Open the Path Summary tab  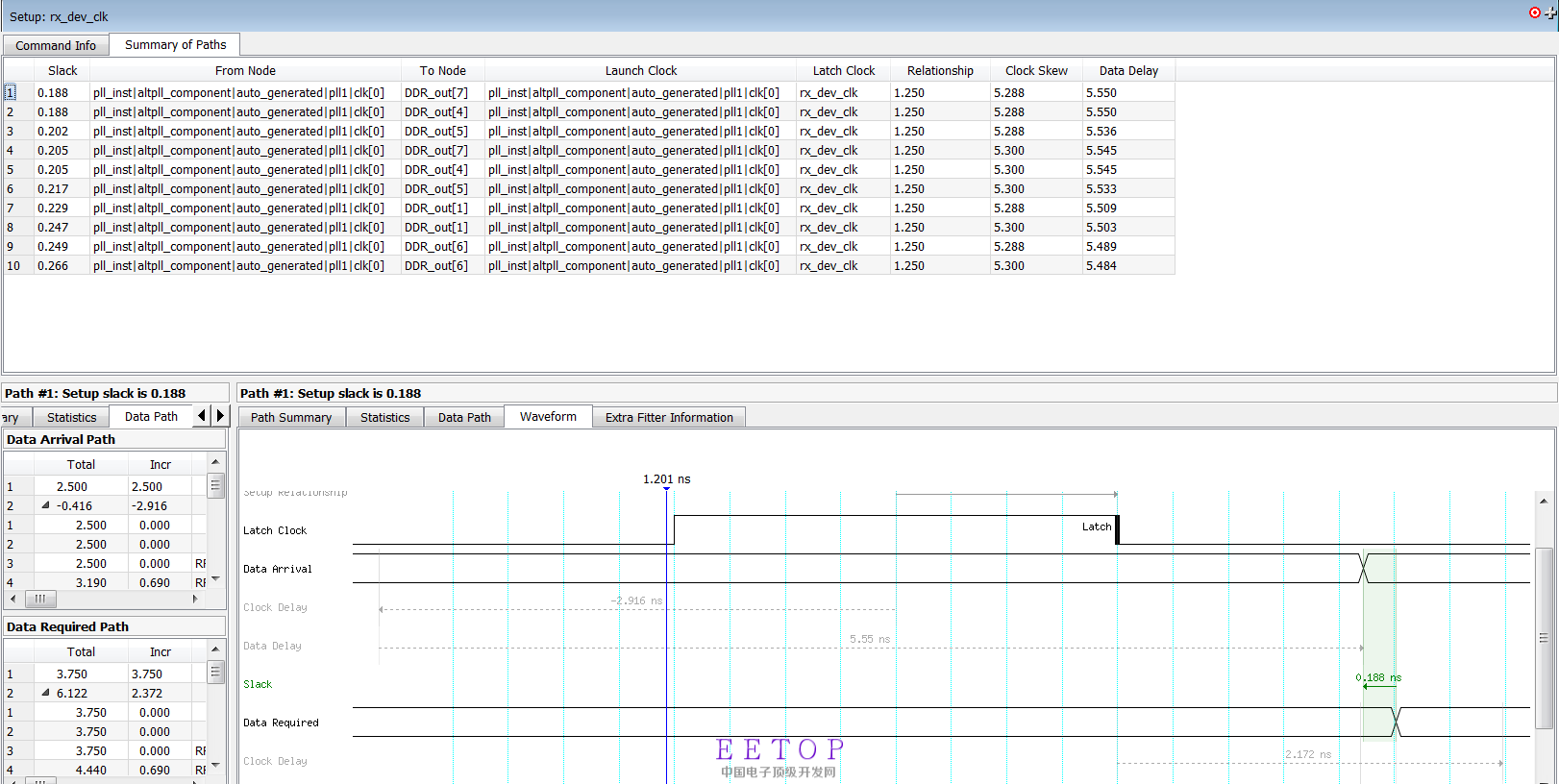pos(290,418)
